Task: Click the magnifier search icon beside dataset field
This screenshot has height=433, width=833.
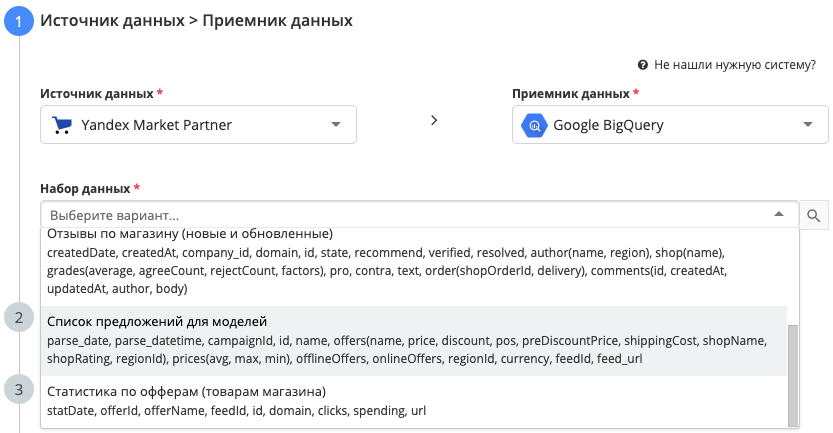Action: pyautogui.click(x=814, y=215)
